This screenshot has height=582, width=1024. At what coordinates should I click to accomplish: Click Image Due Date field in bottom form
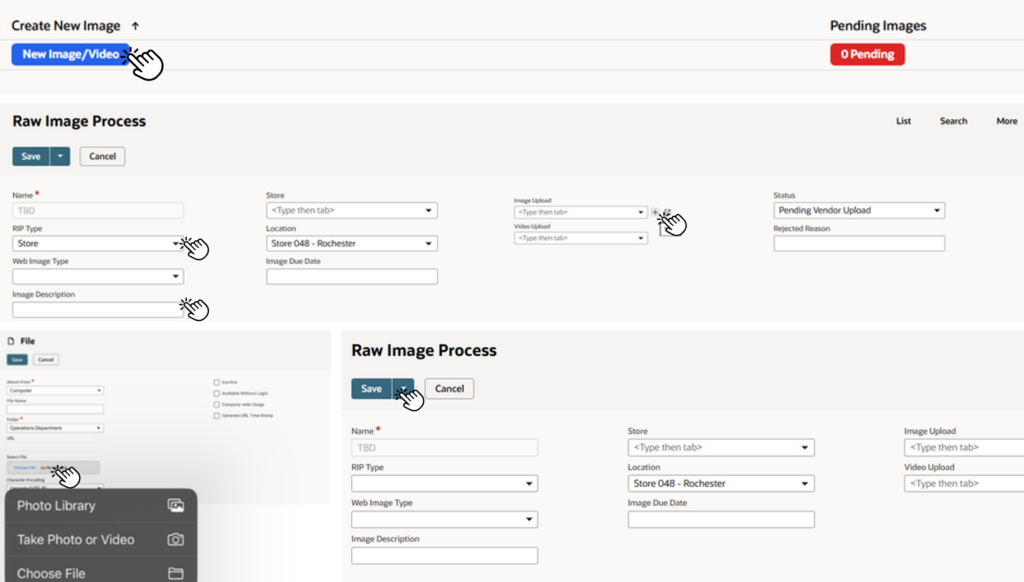(721, 519)
